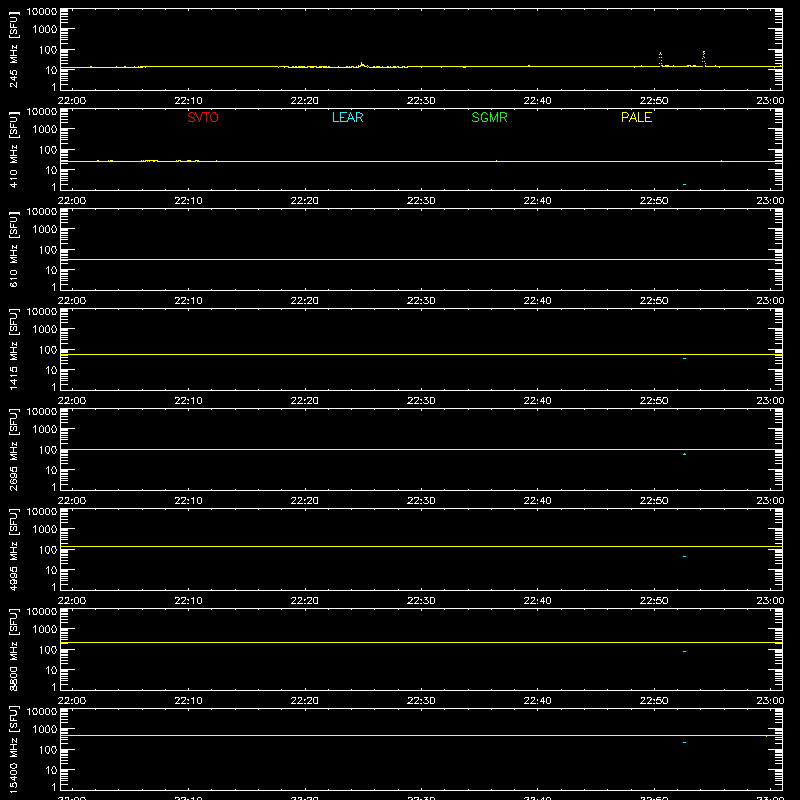Screen dimensions: 800x800
Task: Select the 4995 MHz [SFU] axis title
Action: [14, 549]
